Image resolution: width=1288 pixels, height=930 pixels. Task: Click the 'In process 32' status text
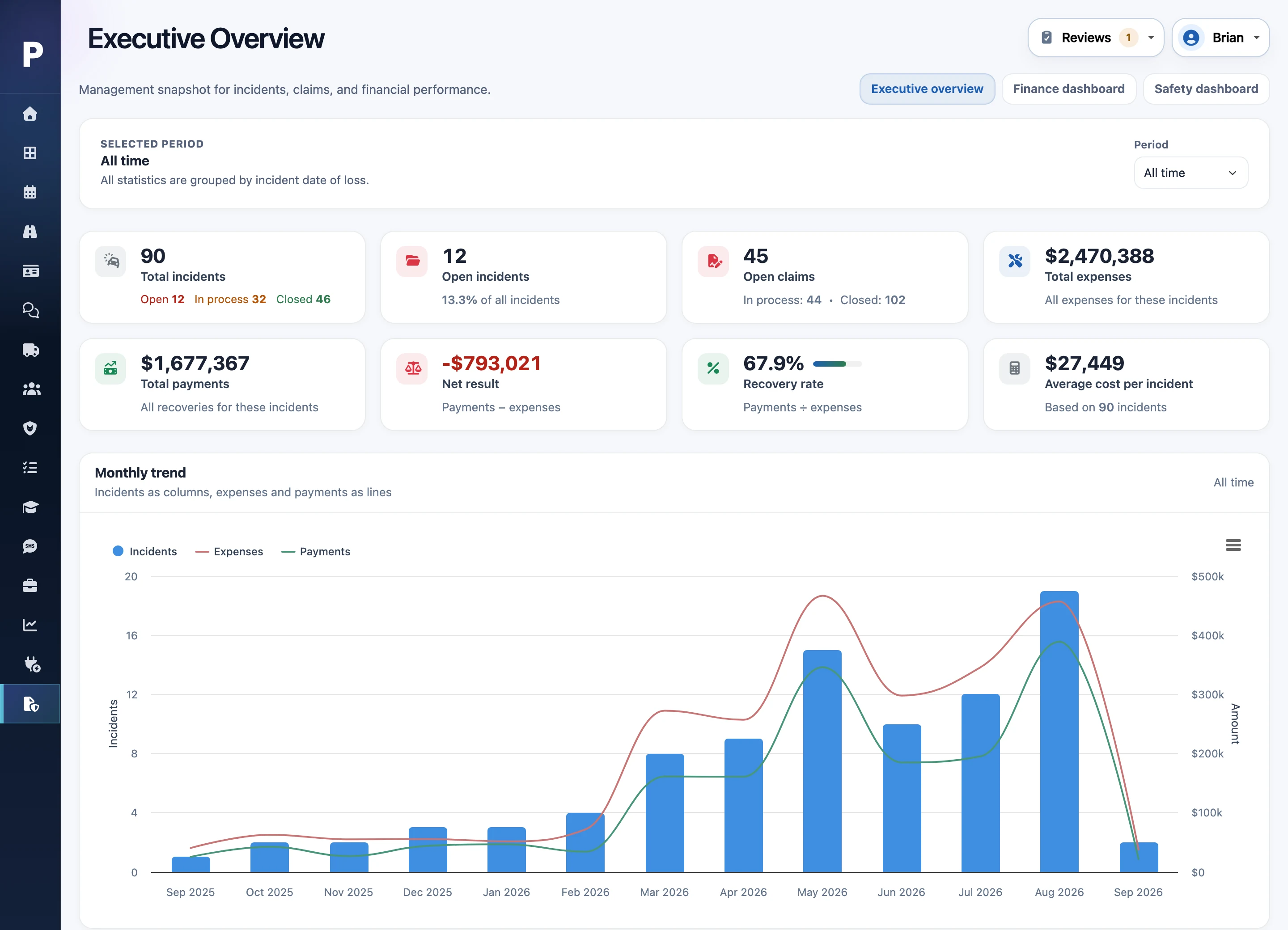coord(230,299)
